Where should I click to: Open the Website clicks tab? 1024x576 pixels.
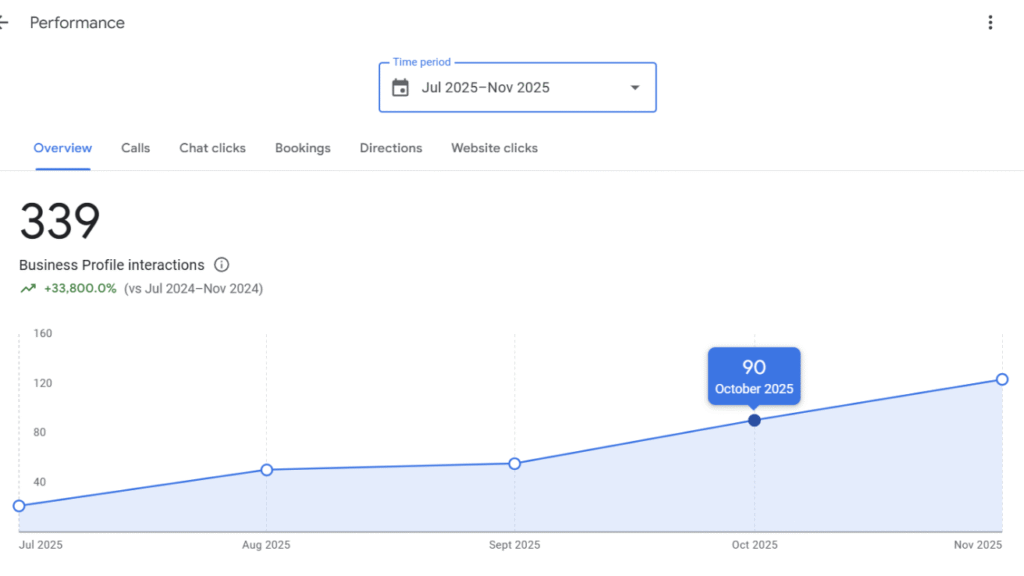click(494, 148)
